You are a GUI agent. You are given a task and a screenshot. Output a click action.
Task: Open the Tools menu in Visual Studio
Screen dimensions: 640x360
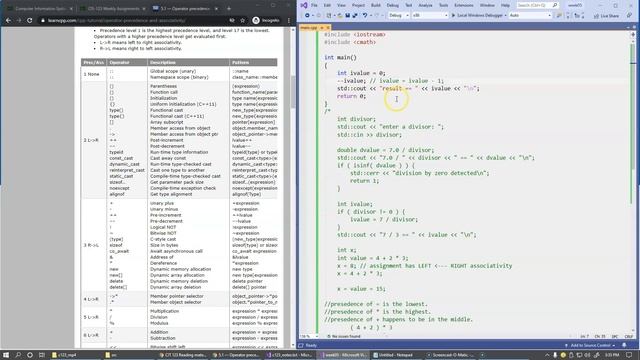(x=443, y=5)
